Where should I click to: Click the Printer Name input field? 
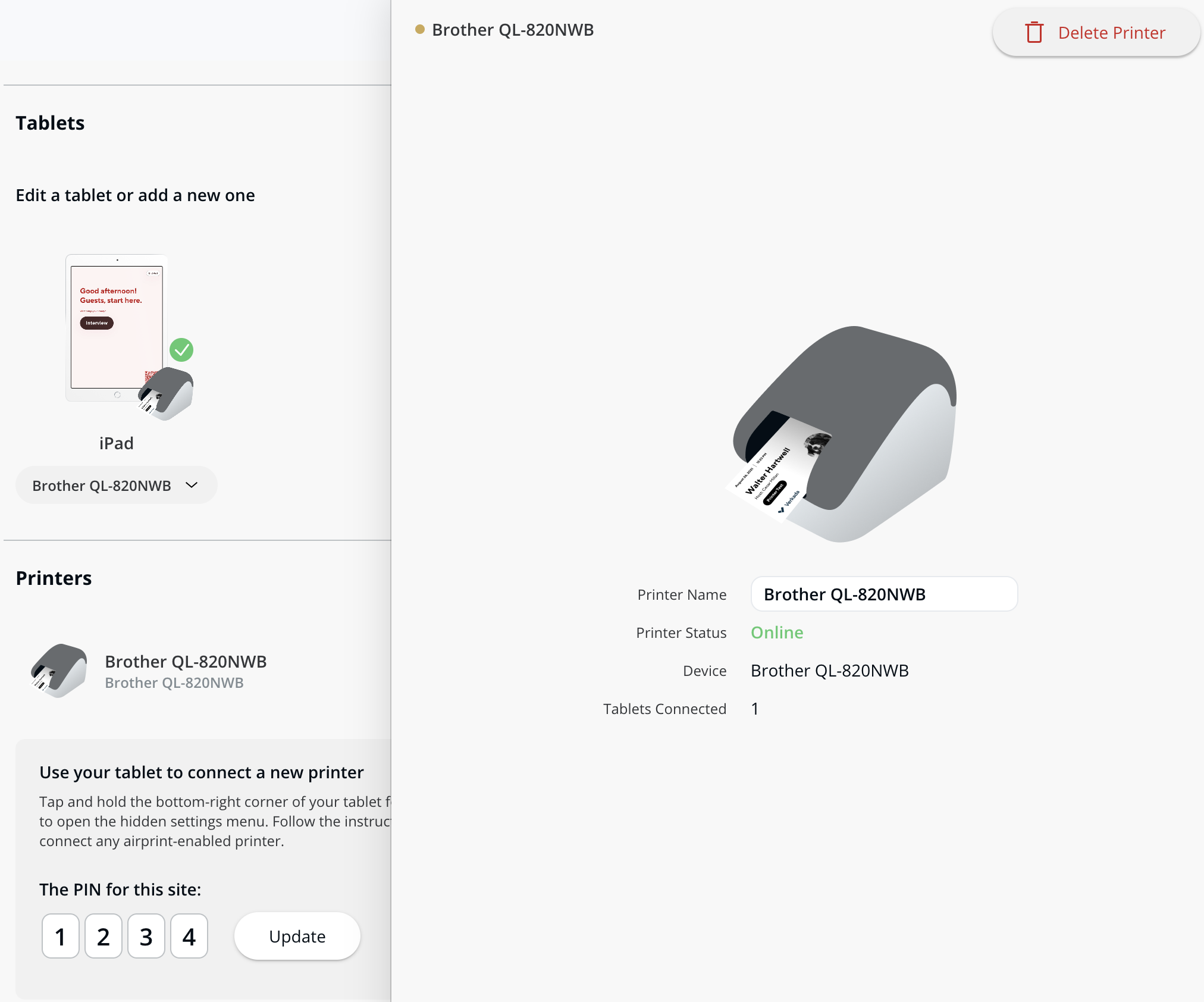(x=884, y=594)
